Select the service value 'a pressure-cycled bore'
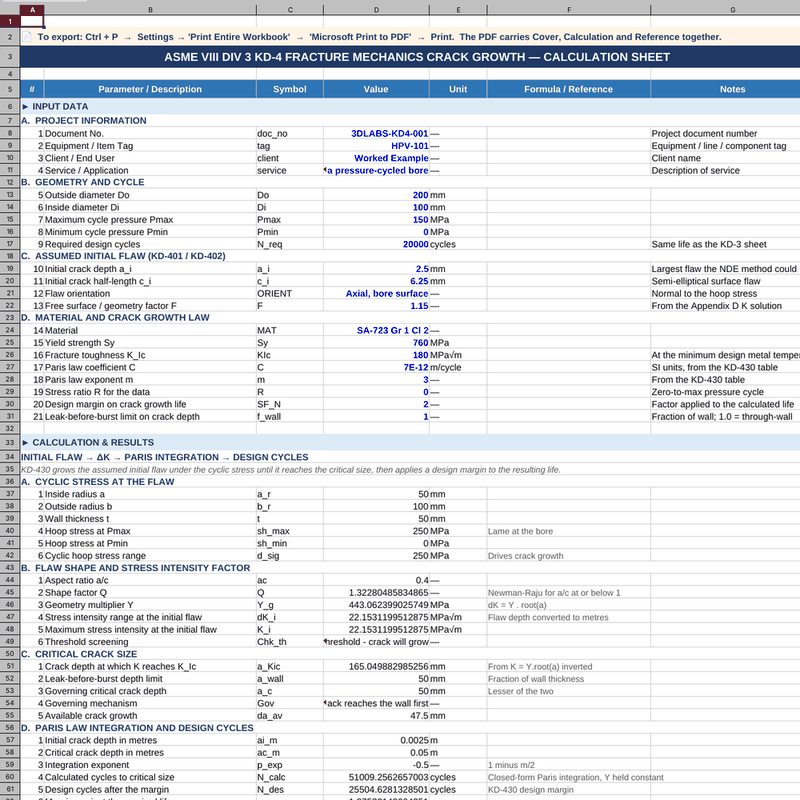This screenshot has height=800, width=800. (376, 170)
